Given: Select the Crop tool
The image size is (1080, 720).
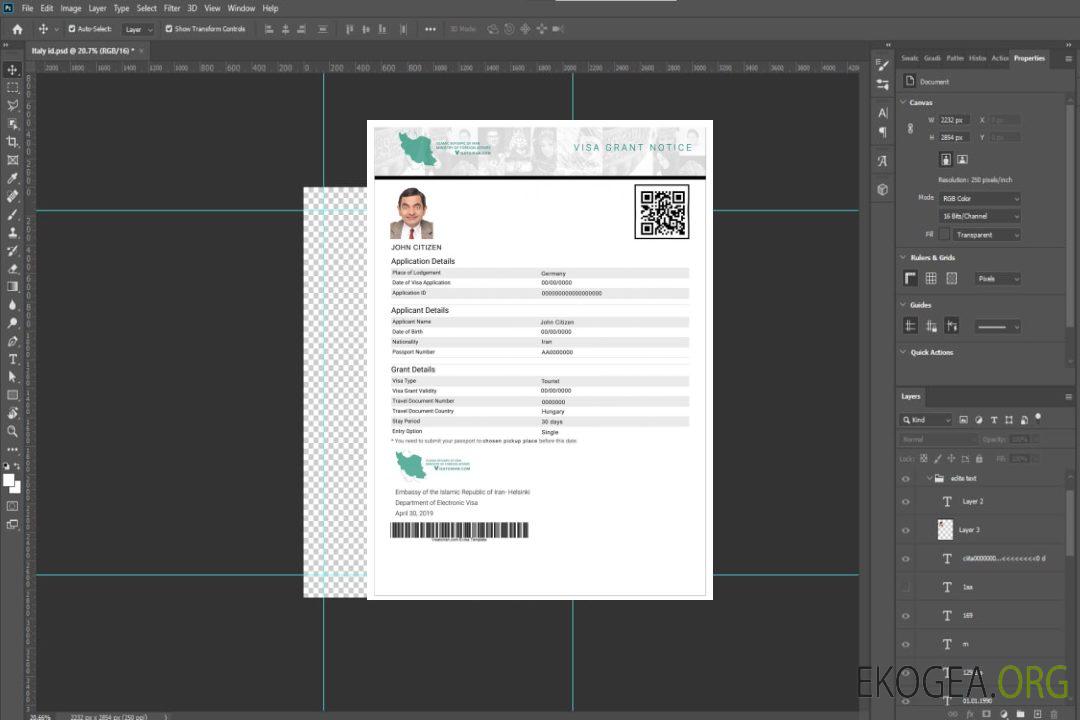Looking at the screenshot, I should [x=12, y=142].
